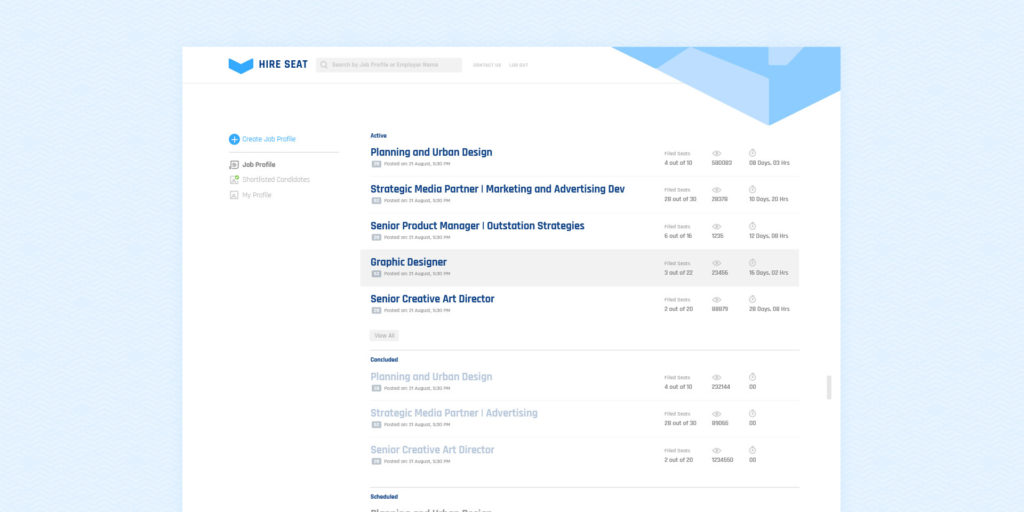Screen dimensions: 1024x512
Task: Click the Contact Us header link
Action: [487, 65]
